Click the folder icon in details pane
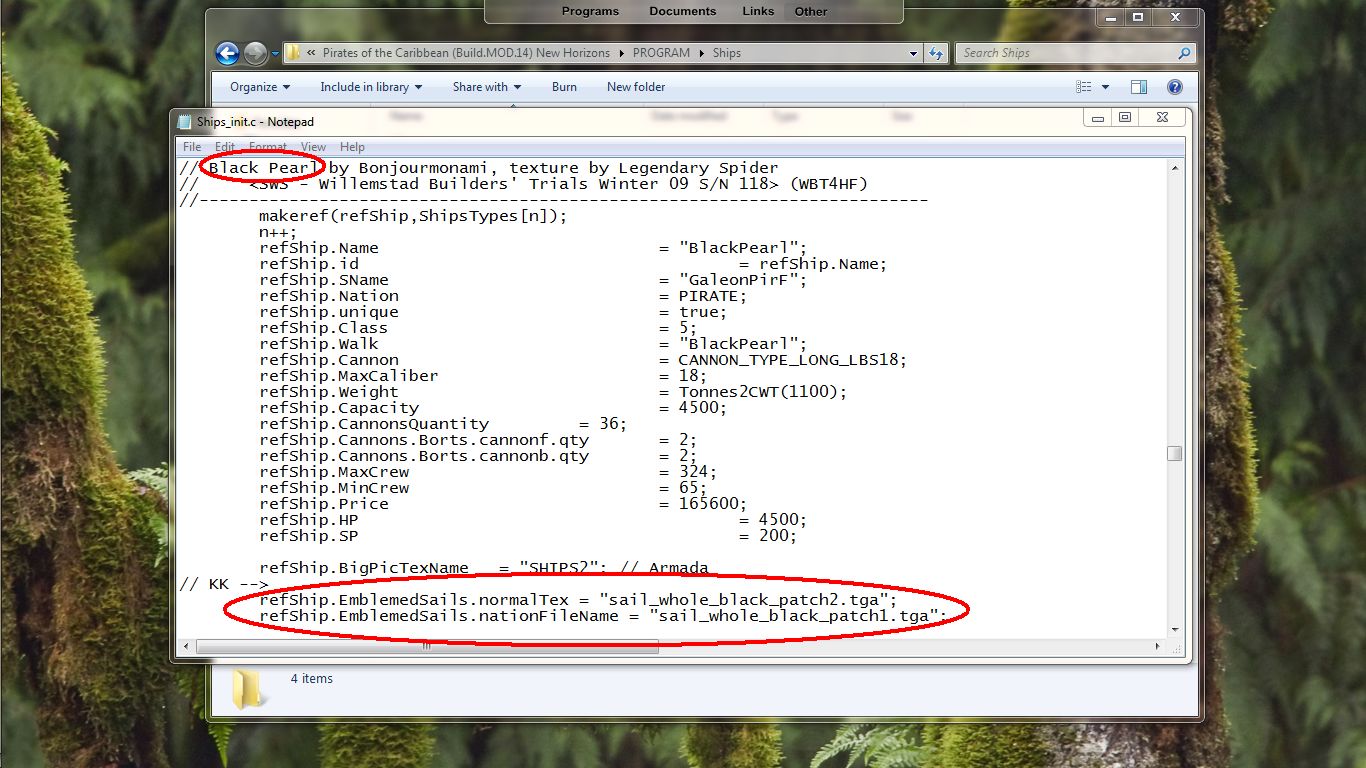1366x768 pixels. 247,689
